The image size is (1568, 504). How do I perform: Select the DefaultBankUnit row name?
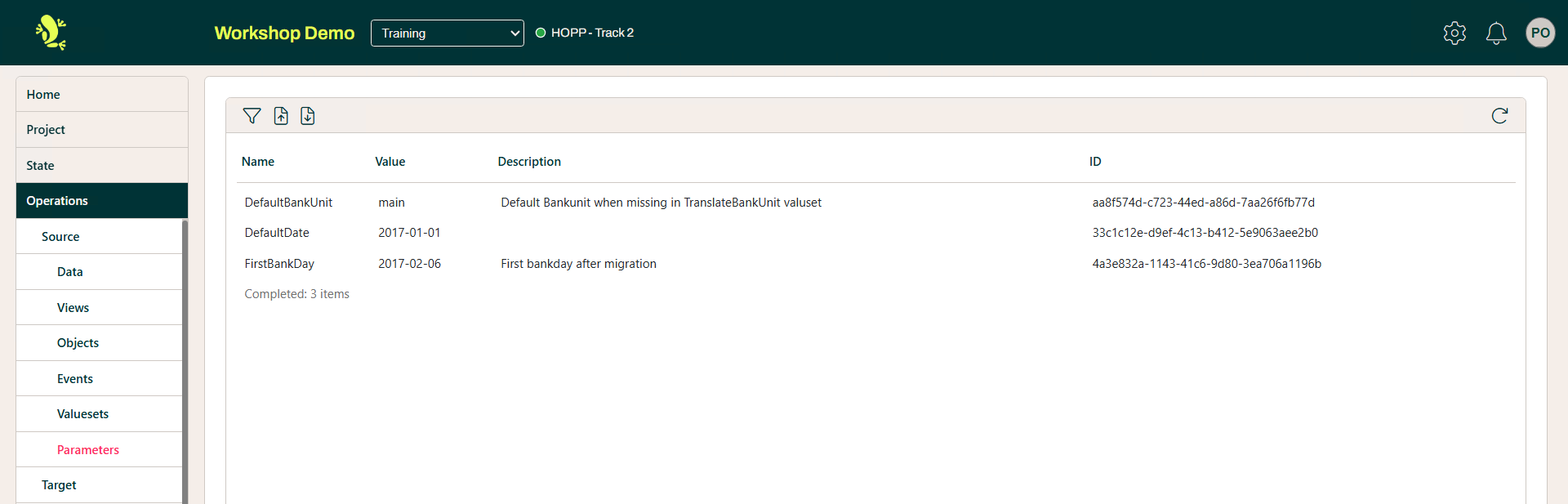(x=288, y=203)
